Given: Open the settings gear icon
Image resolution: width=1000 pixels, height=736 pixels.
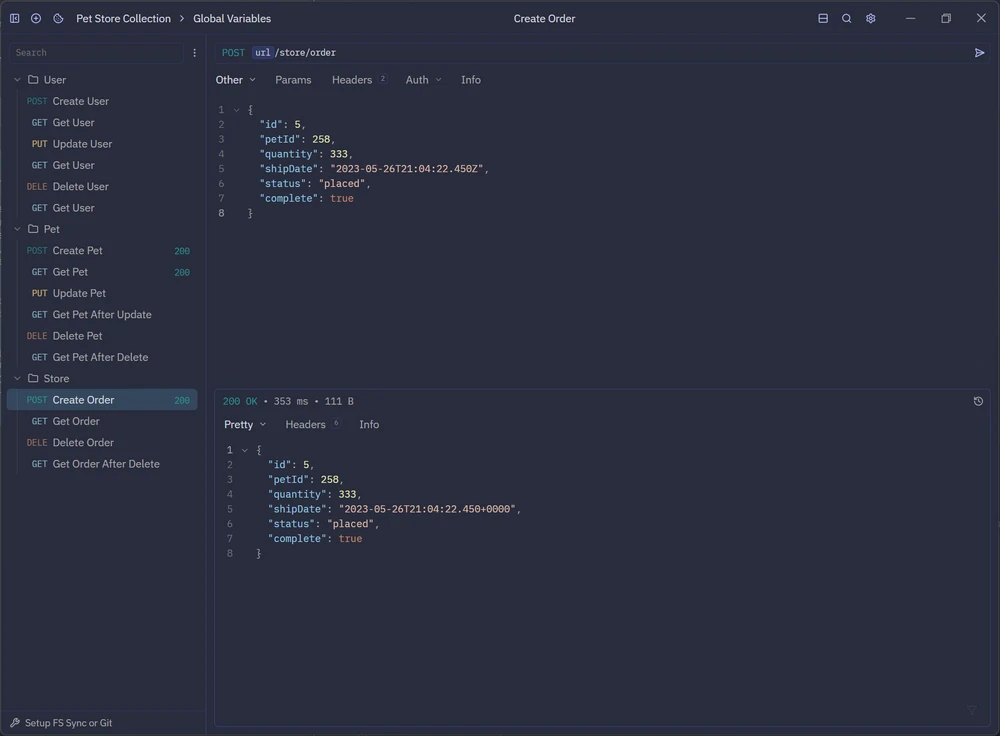Looking at the screenshot, I should coord(871,18).
